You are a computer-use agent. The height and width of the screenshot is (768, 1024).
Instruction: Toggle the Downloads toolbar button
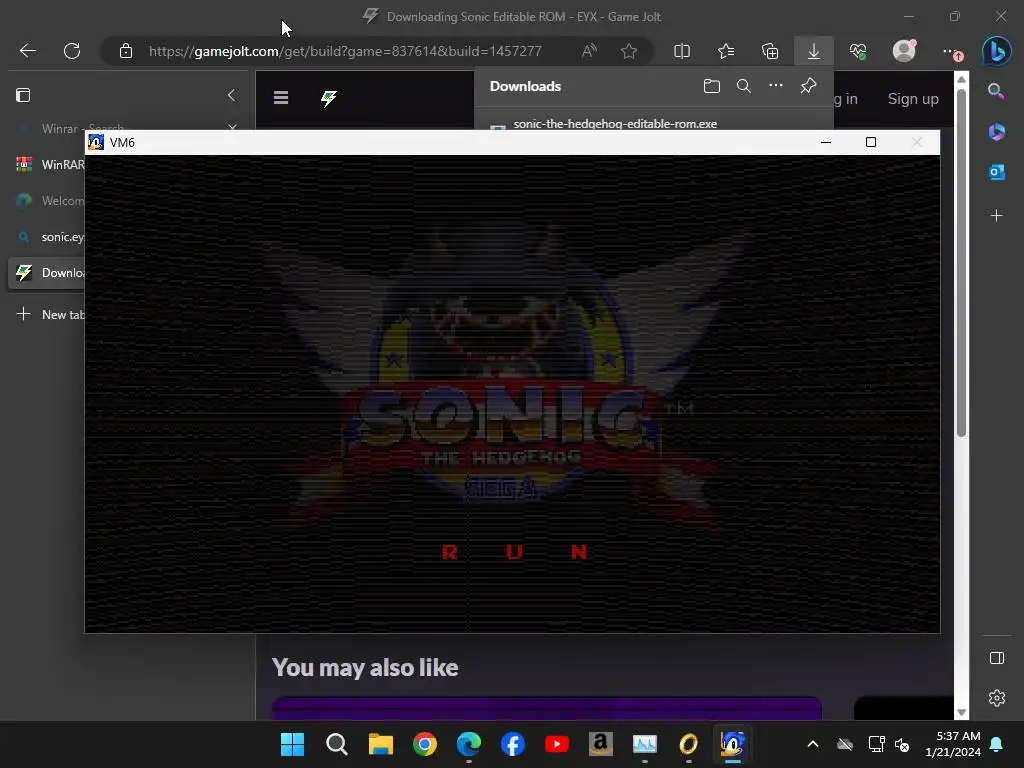(x=814, y=51)
